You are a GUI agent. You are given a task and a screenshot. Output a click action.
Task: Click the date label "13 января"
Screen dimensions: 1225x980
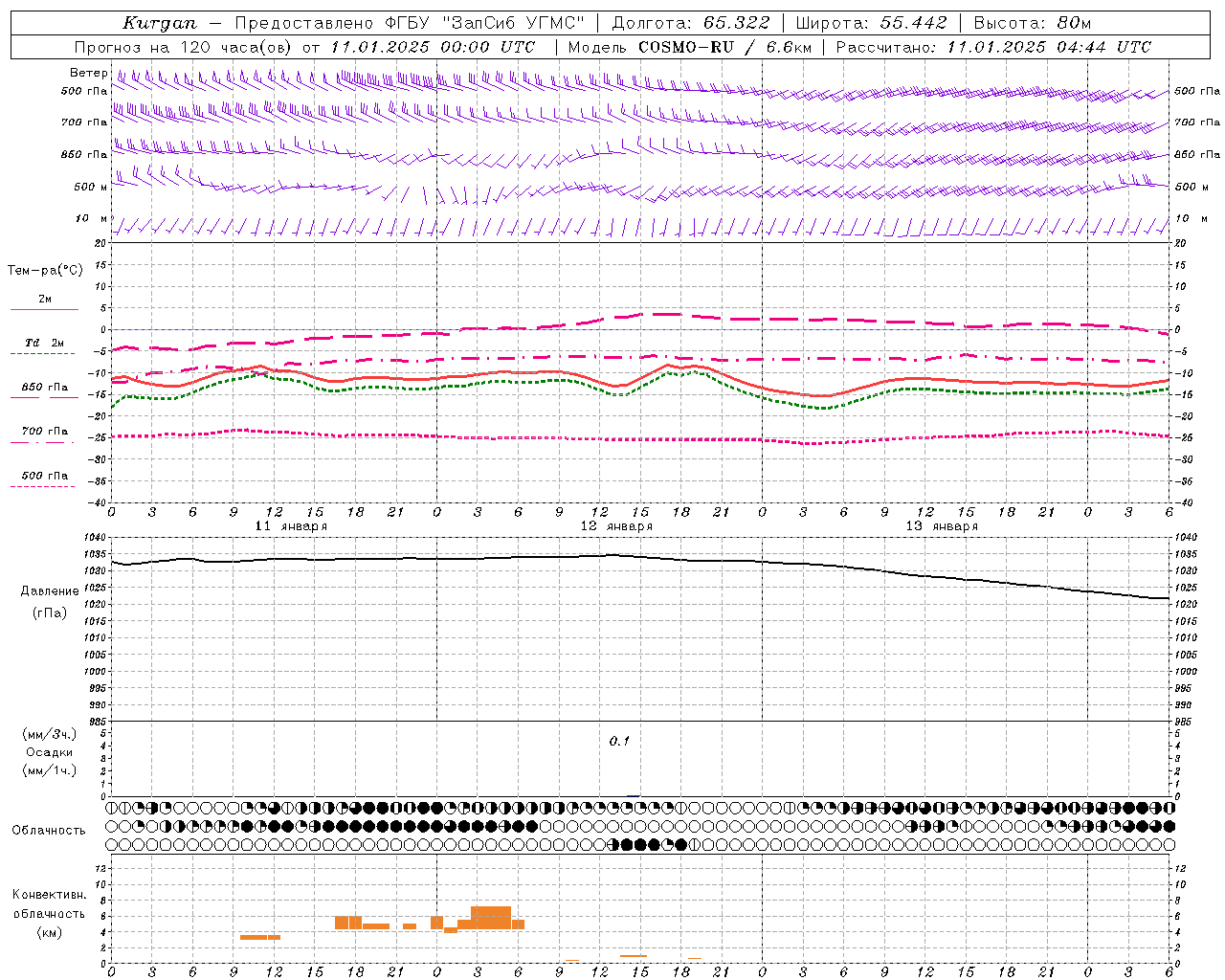(942, 525)
